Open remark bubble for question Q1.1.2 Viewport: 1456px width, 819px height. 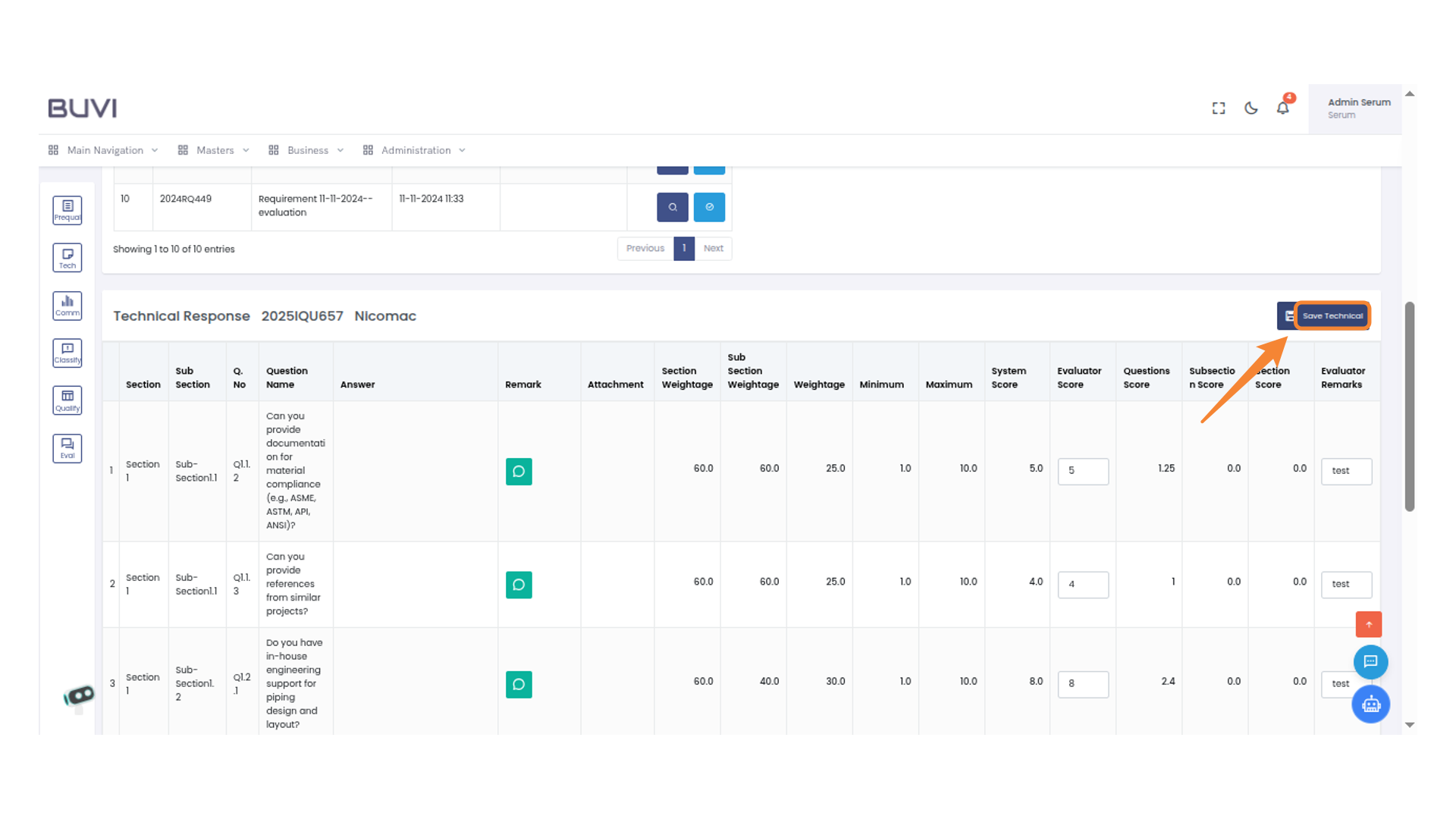coord(519,471)
